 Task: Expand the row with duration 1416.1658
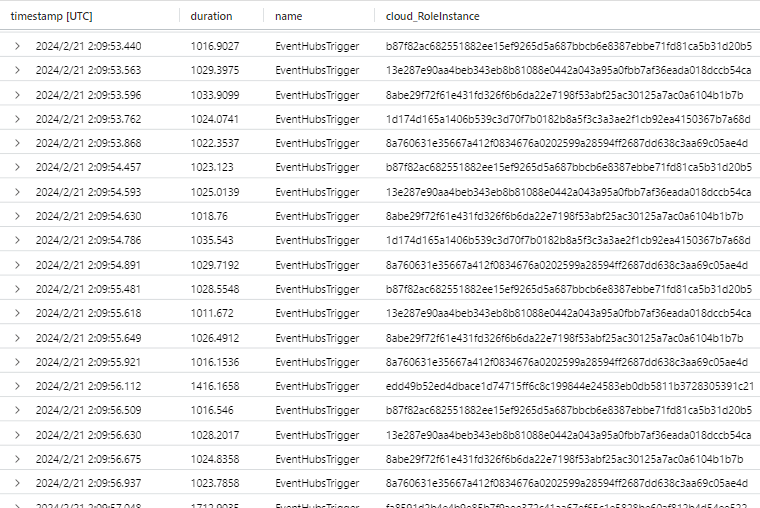[17, 385]
